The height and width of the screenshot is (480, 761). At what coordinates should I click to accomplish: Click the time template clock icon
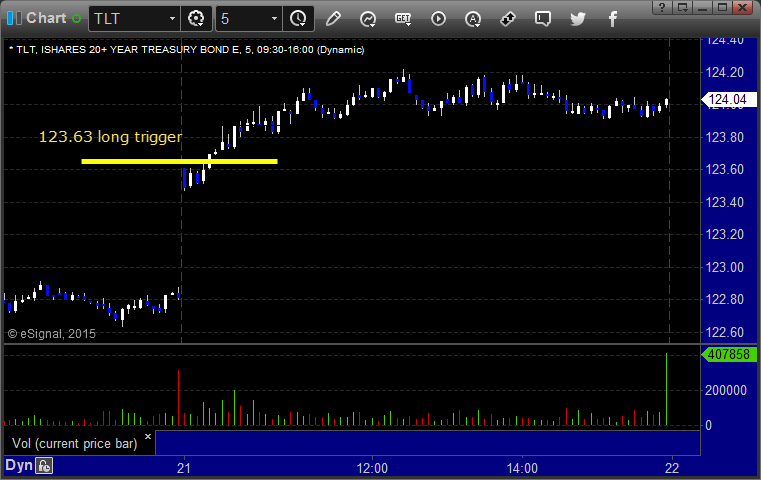[298, 19]
